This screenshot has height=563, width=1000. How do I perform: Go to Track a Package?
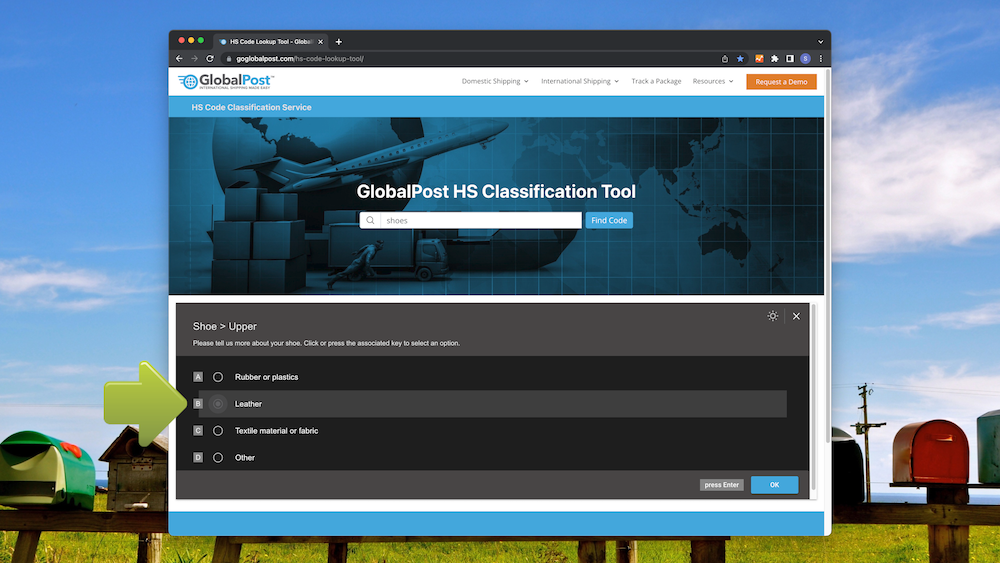point(655,82)
